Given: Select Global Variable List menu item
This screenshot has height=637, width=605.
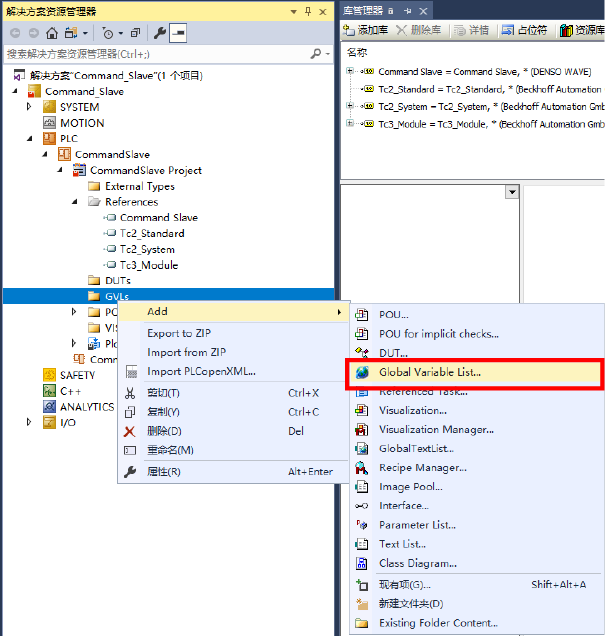Looking at the screenshot, I should tap(430, 372).
